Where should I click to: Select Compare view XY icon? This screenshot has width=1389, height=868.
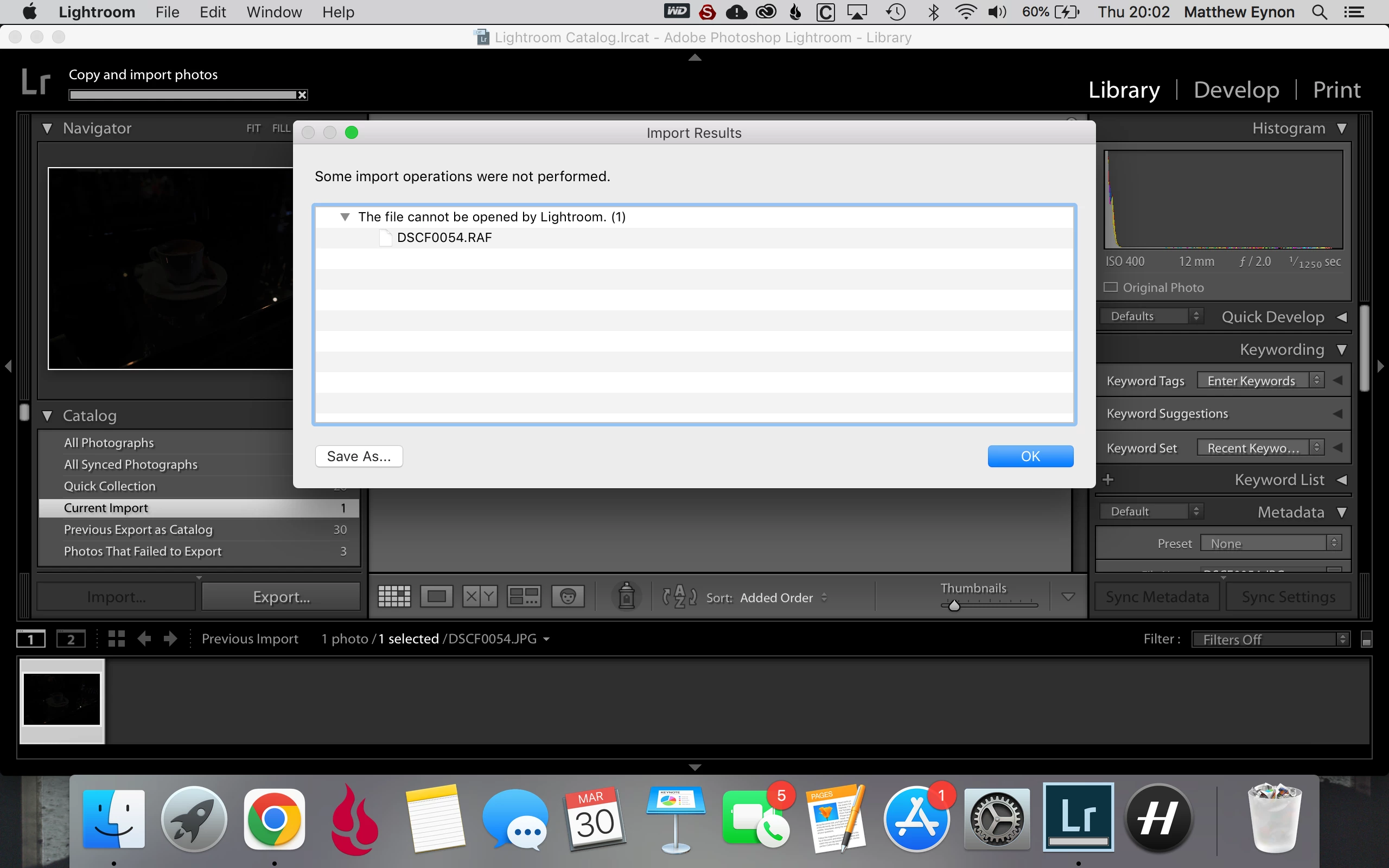tap(480, 596)
